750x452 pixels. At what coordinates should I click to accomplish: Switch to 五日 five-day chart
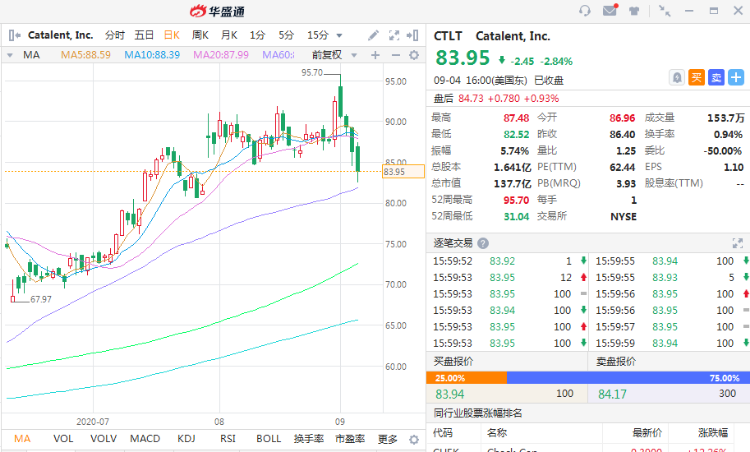click(144, 35)
